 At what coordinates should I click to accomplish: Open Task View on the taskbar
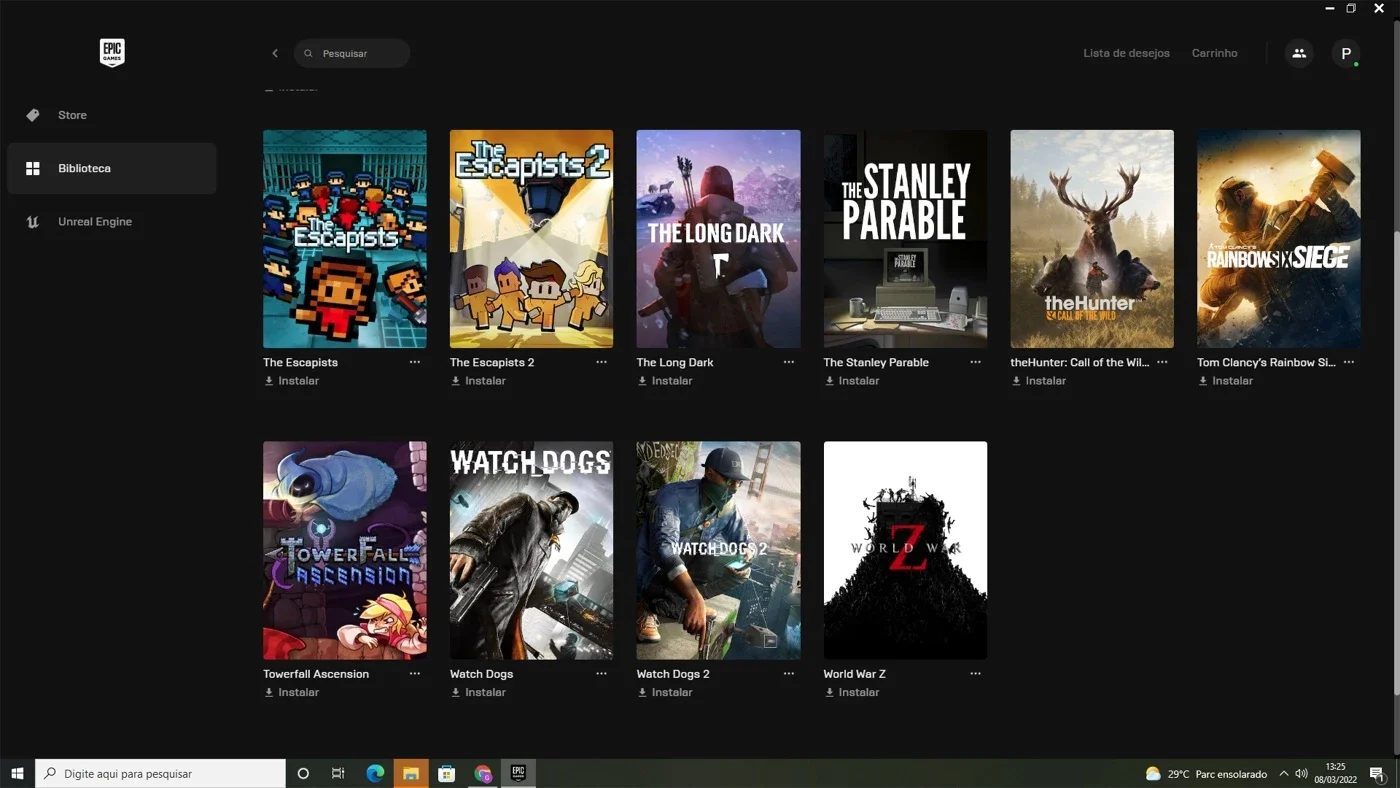[x=338, y=773]
